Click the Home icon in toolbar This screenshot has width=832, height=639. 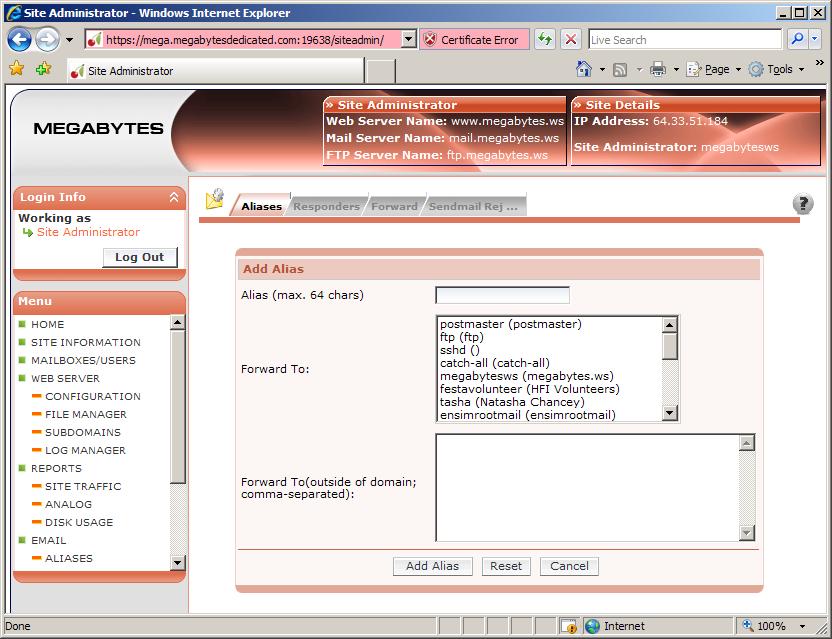tap(585, 69)
